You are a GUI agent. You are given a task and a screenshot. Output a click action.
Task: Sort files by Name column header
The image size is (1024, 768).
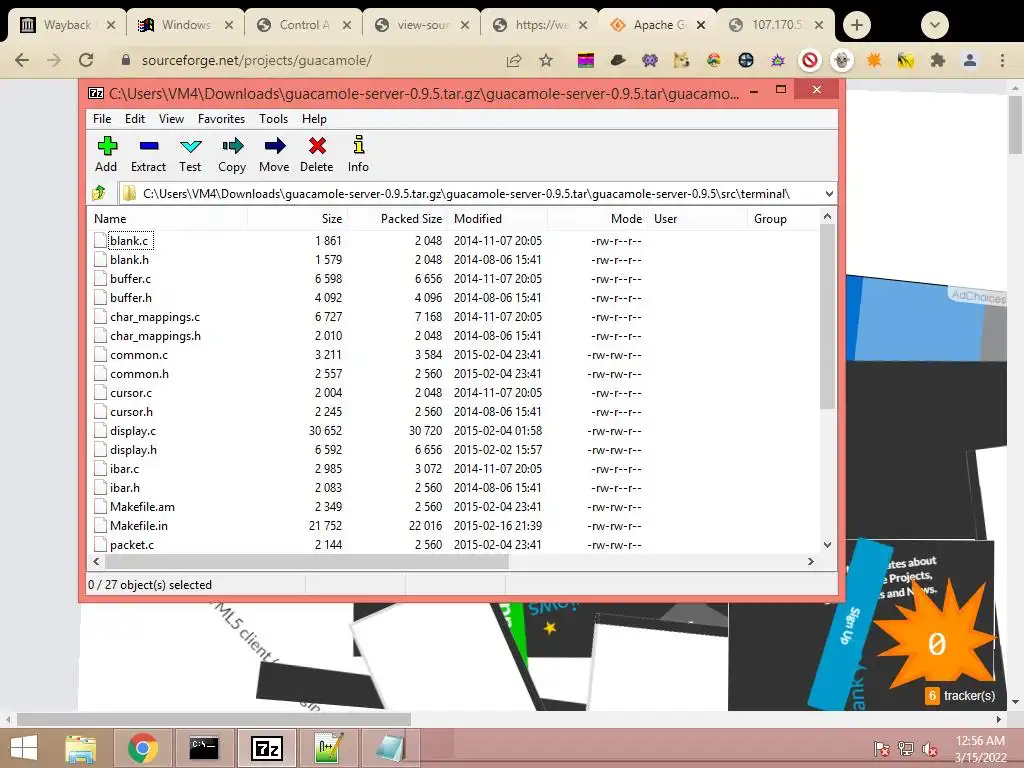(167, 219)
